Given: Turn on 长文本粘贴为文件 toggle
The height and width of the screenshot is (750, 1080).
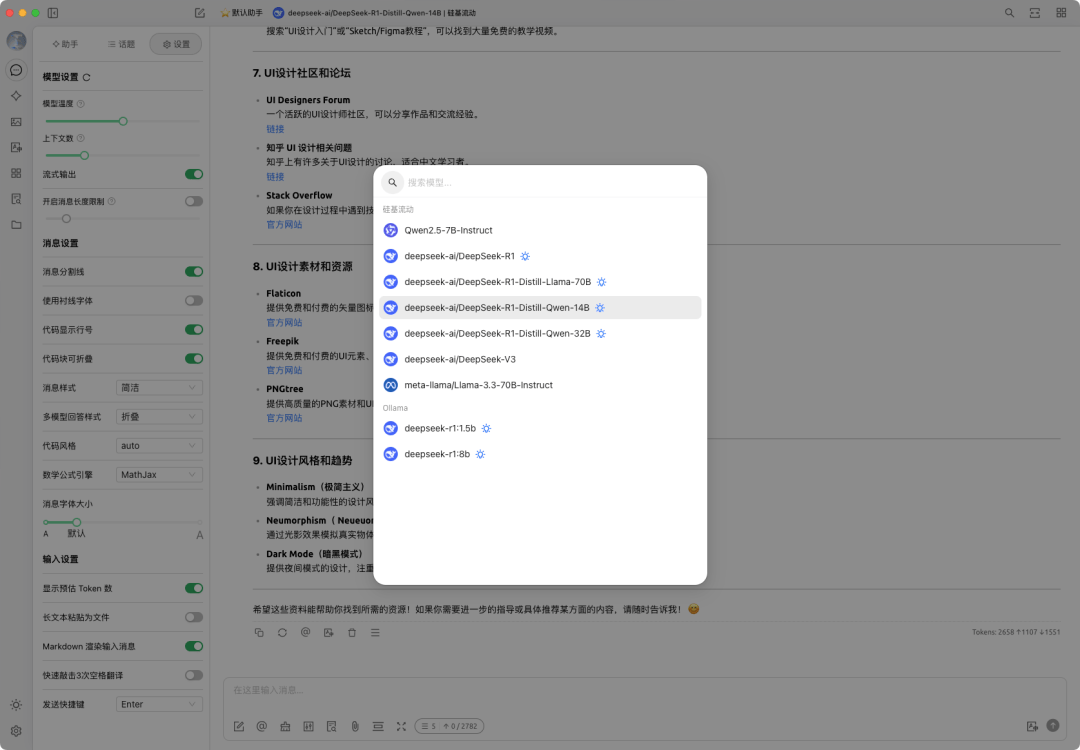Looking at the screenshot, I should coord(194,617).
